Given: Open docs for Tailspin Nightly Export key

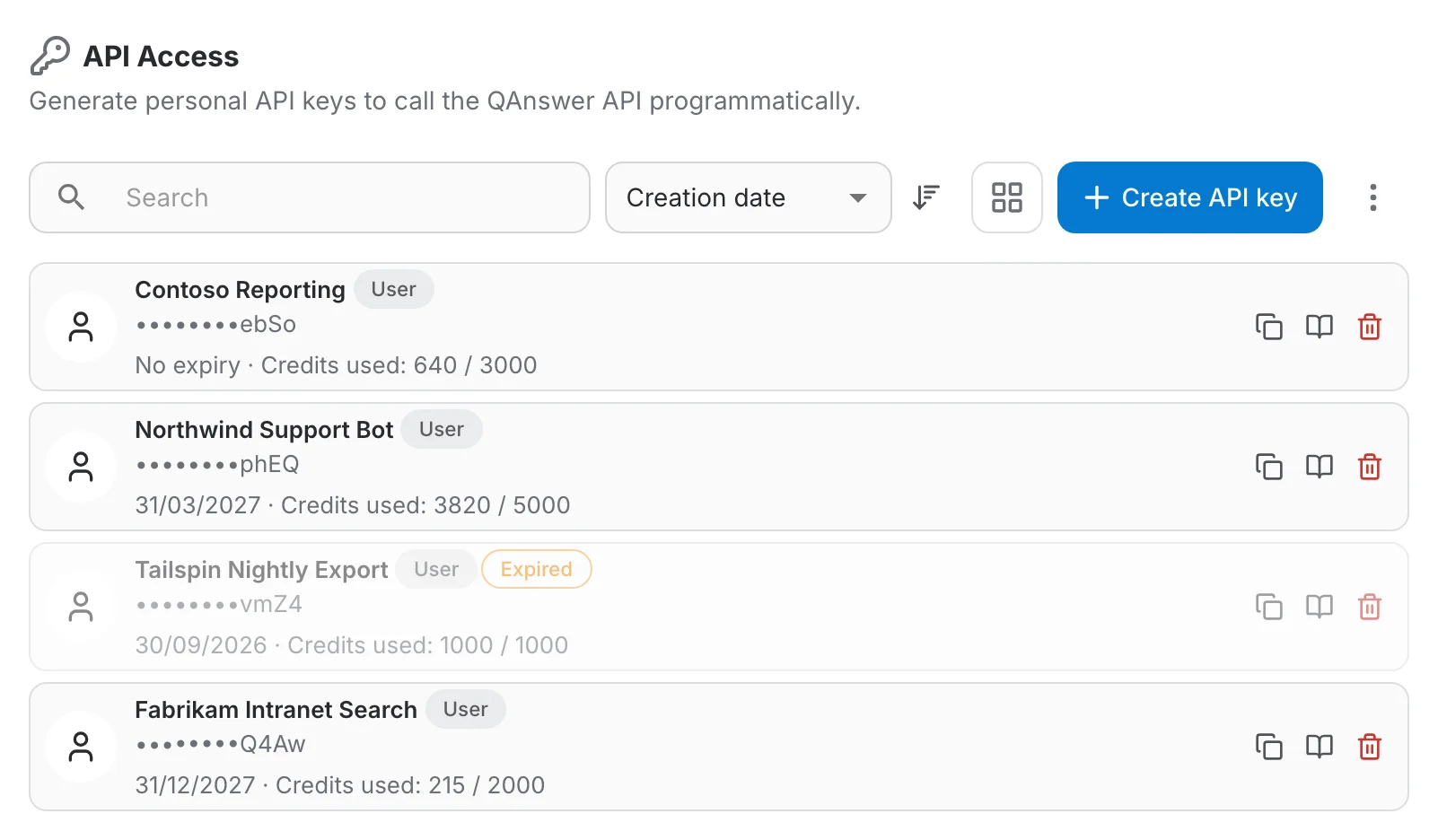Looking at the screenshot, I should (1319, 607).
